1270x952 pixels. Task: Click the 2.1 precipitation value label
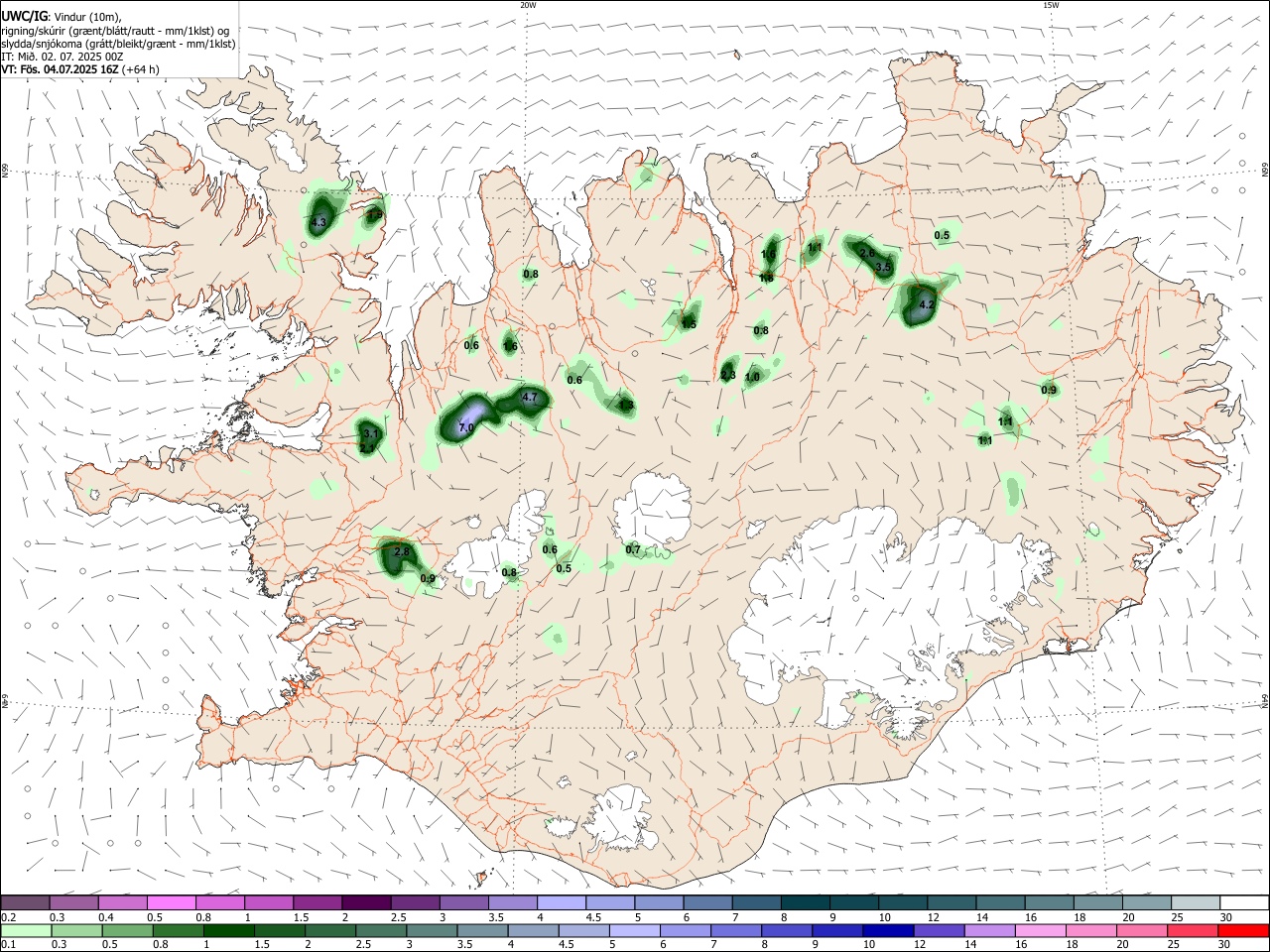367,449
